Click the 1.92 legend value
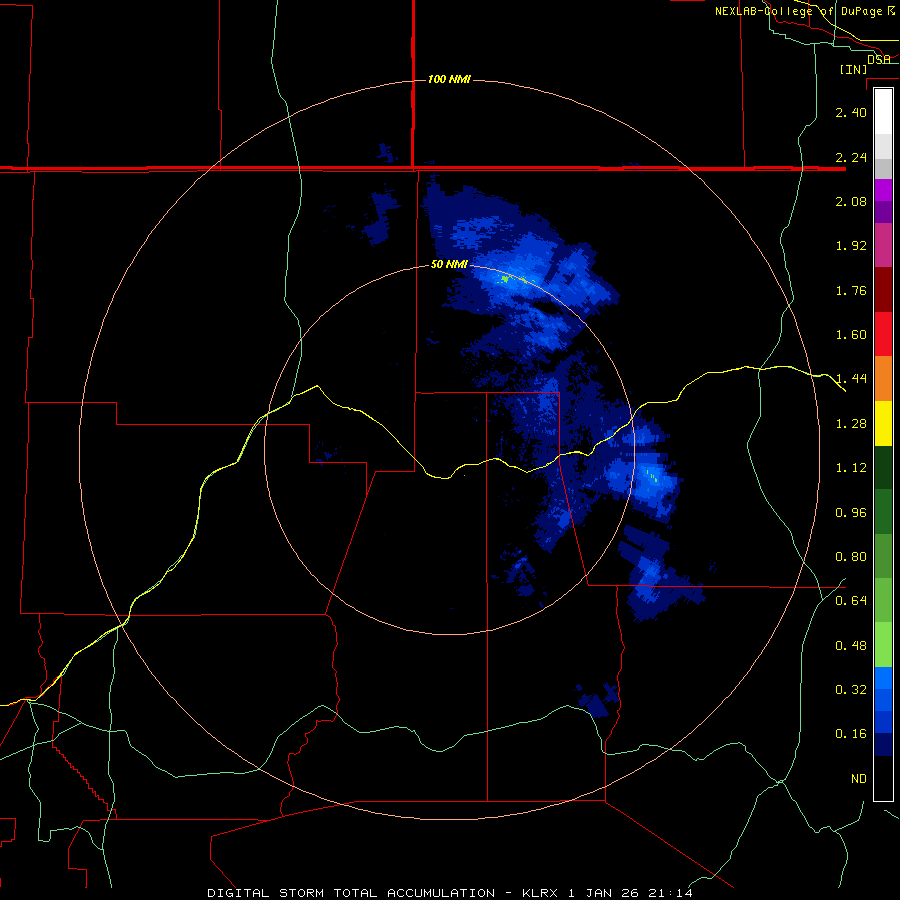The image size is (900, 900). (x=851, y=246)
